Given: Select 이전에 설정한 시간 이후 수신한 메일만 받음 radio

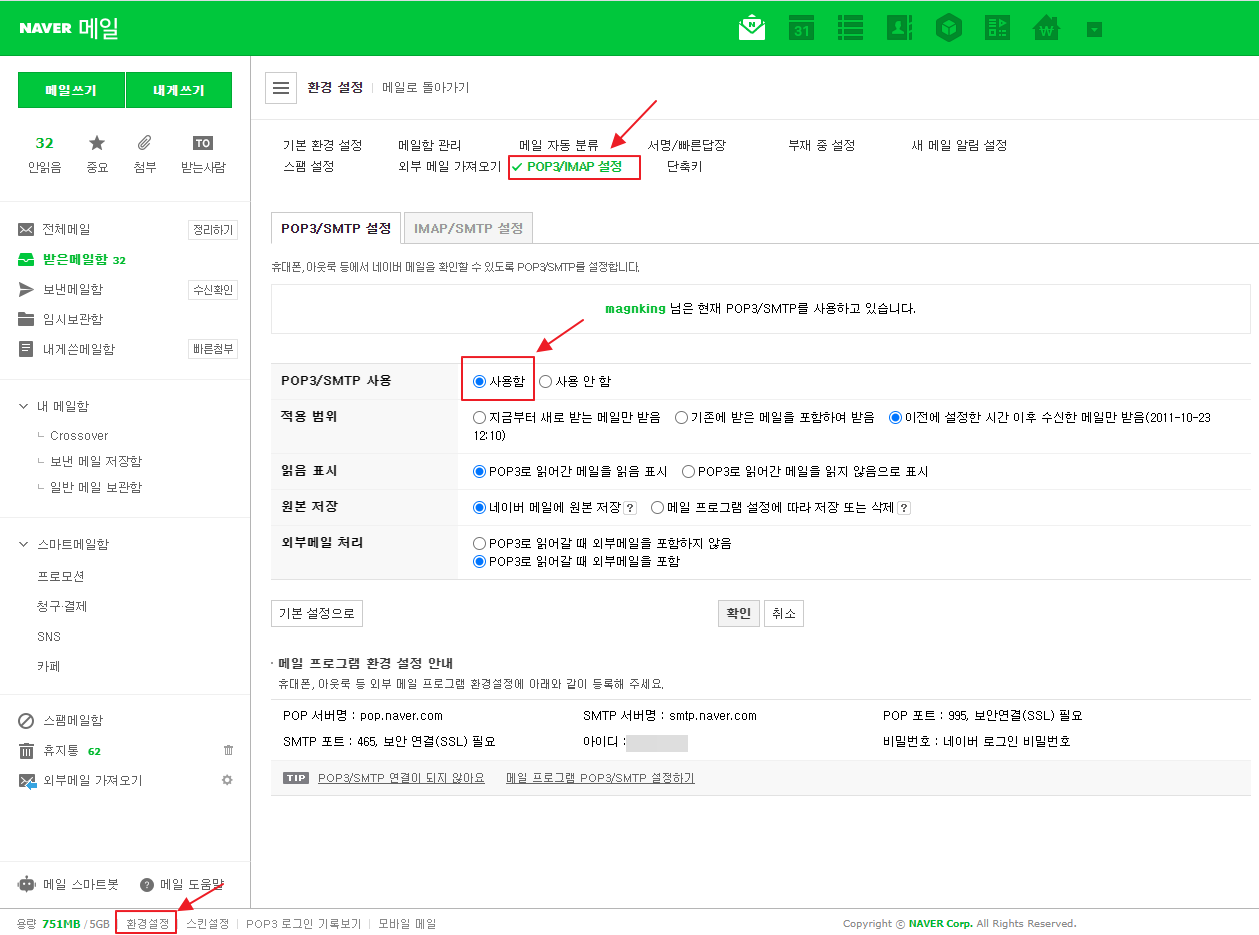Looking at the screenshot, I should click(x=896, y=418).
